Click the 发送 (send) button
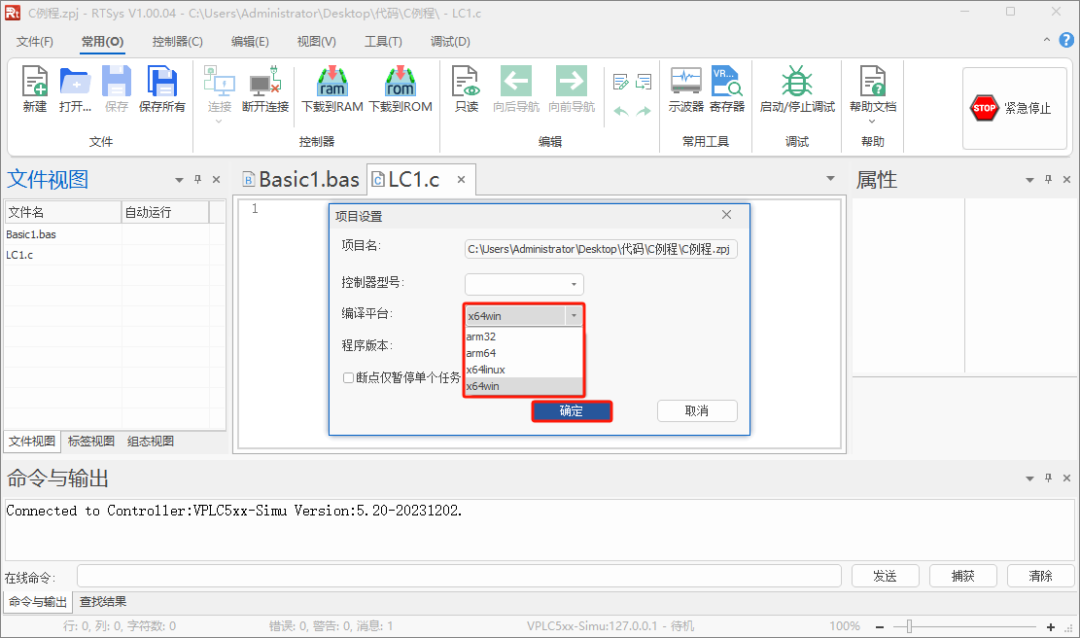The image size is (1080, 638). pyautogui.click(x=884, y=575)
